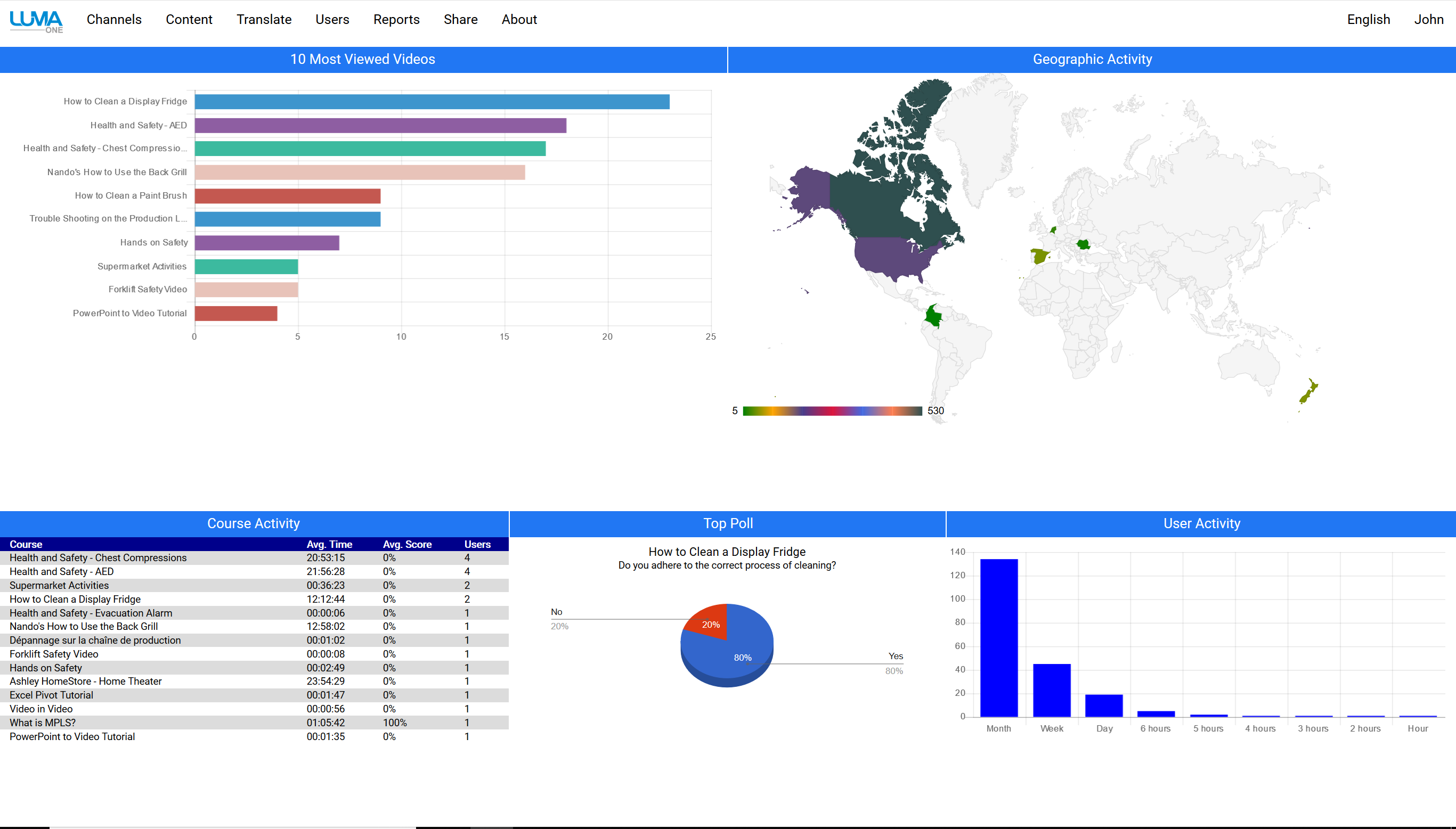
Task: Click the map color scale legend
Action: pyautogui.click(x=832, y=411)
